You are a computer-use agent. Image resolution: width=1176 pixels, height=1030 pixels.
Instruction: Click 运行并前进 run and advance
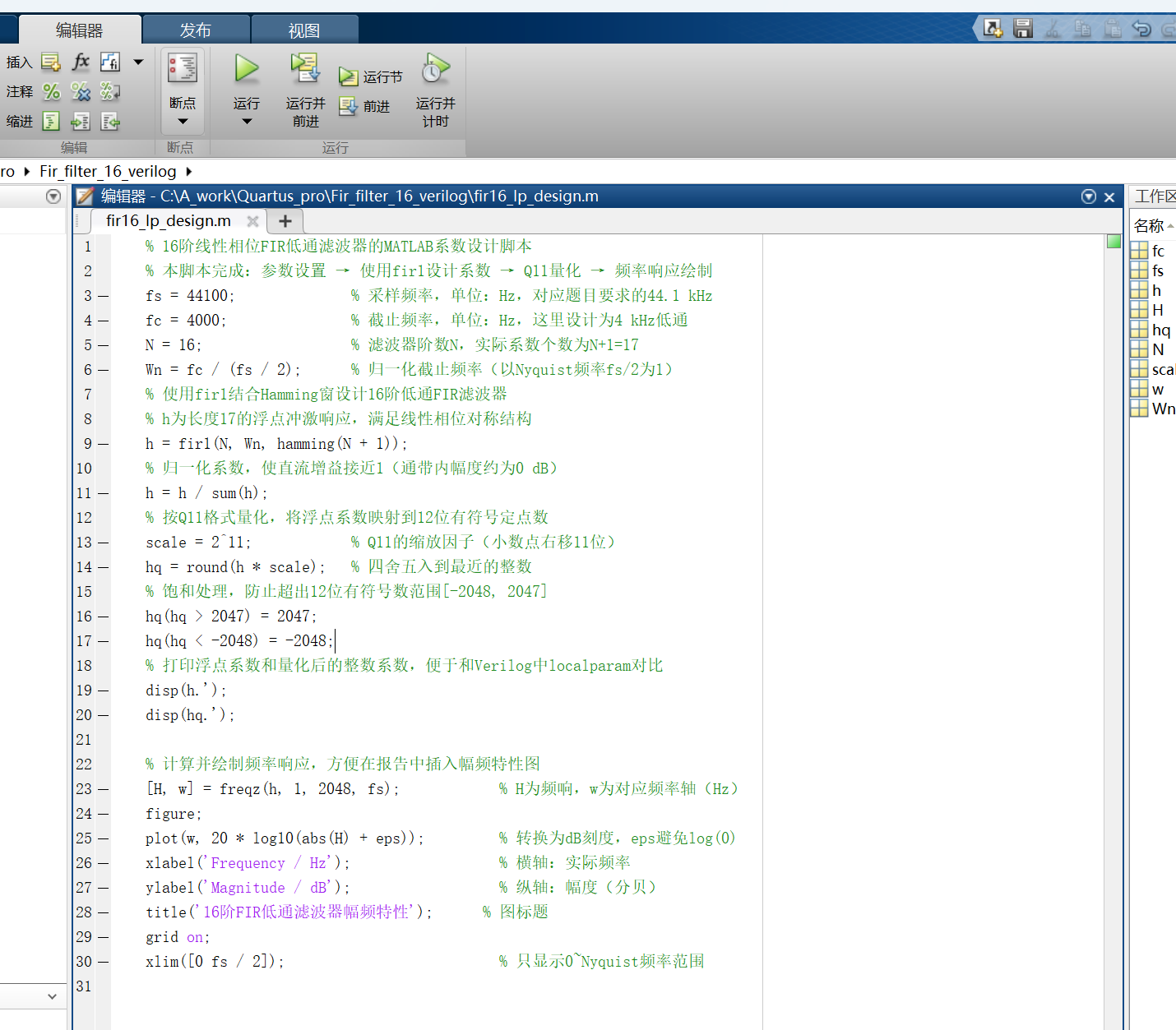point(305,89)
